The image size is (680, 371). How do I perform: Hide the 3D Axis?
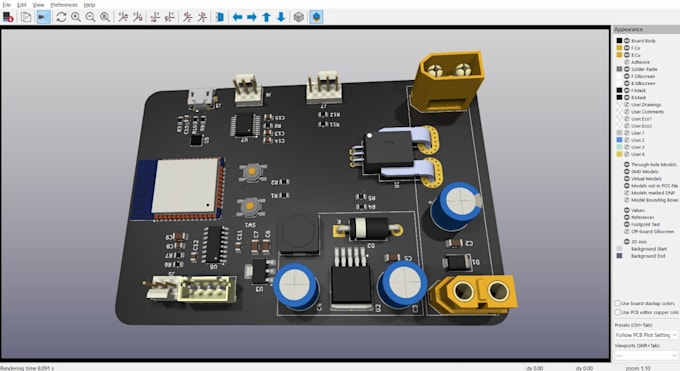(627, 242)
